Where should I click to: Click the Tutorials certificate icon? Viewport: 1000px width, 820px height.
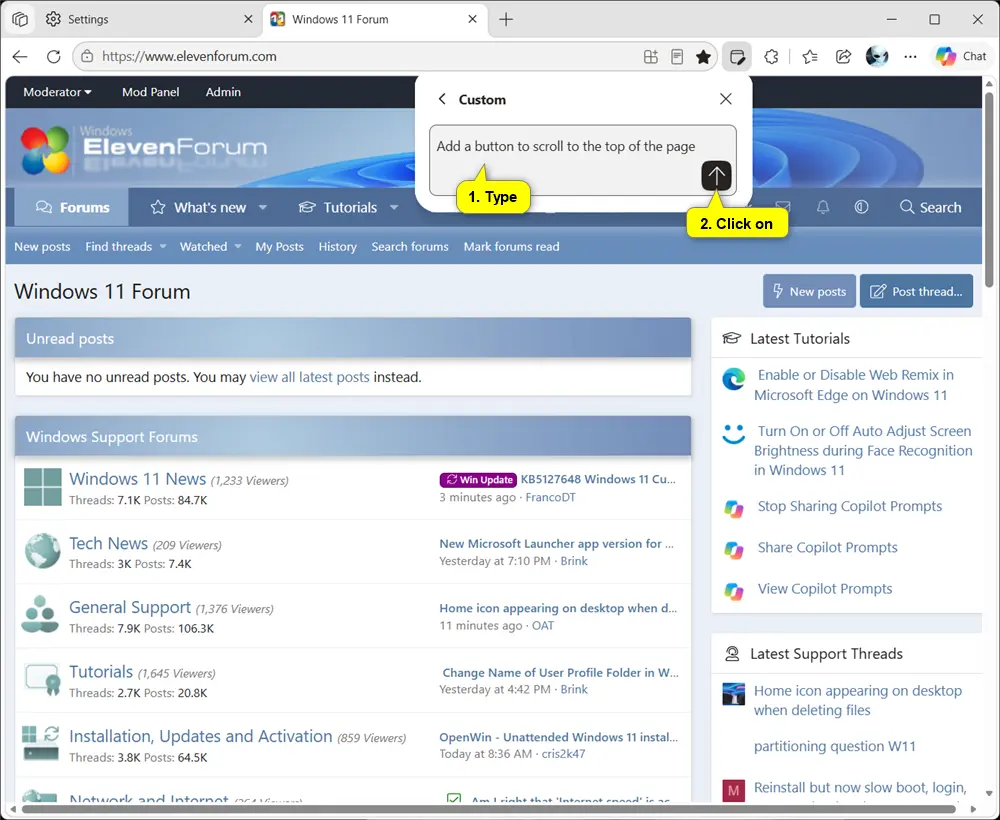(x=43, y=680)
